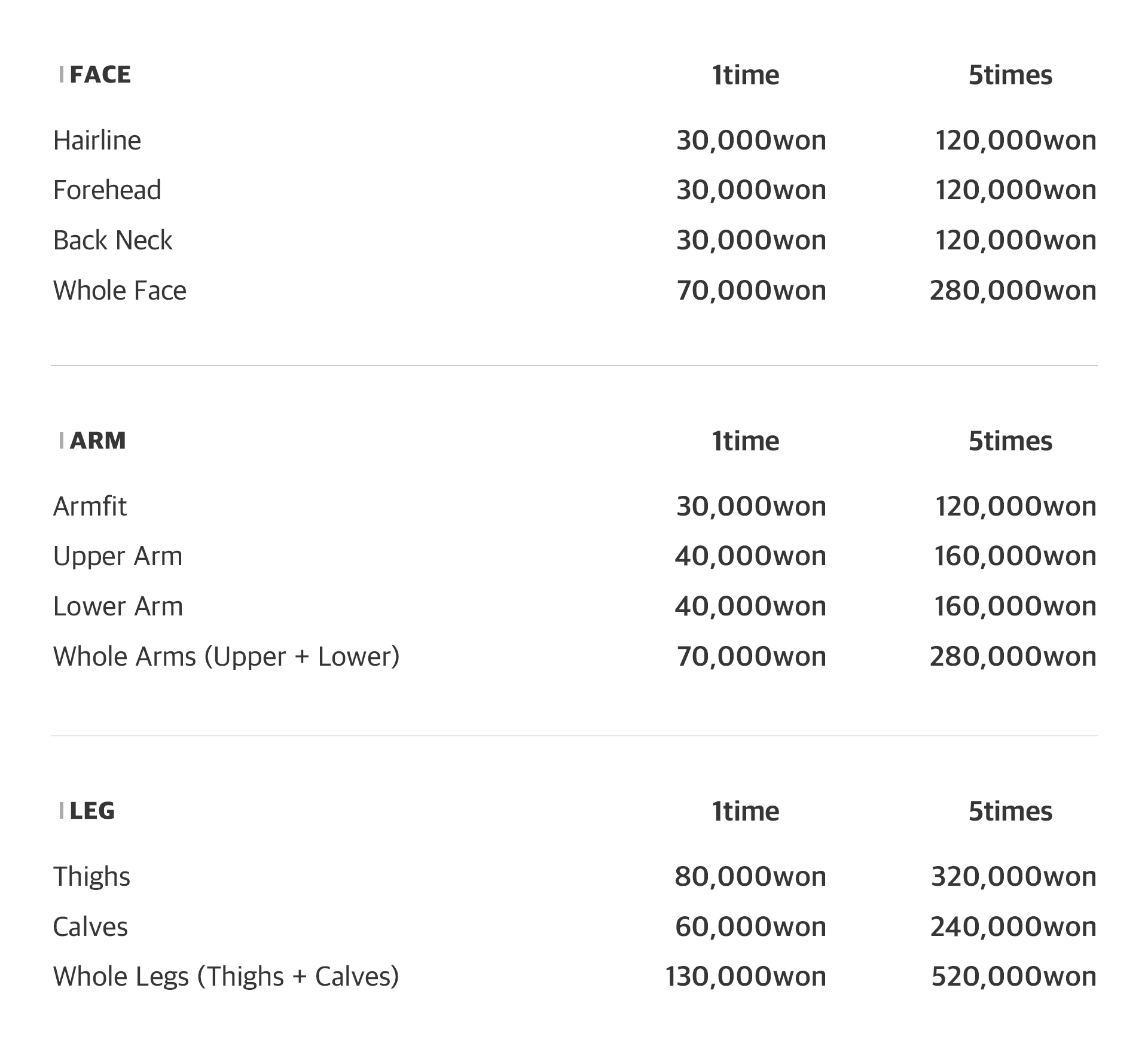Click the LEG section heading
1148x1058 pixels.
pos(92,811)
